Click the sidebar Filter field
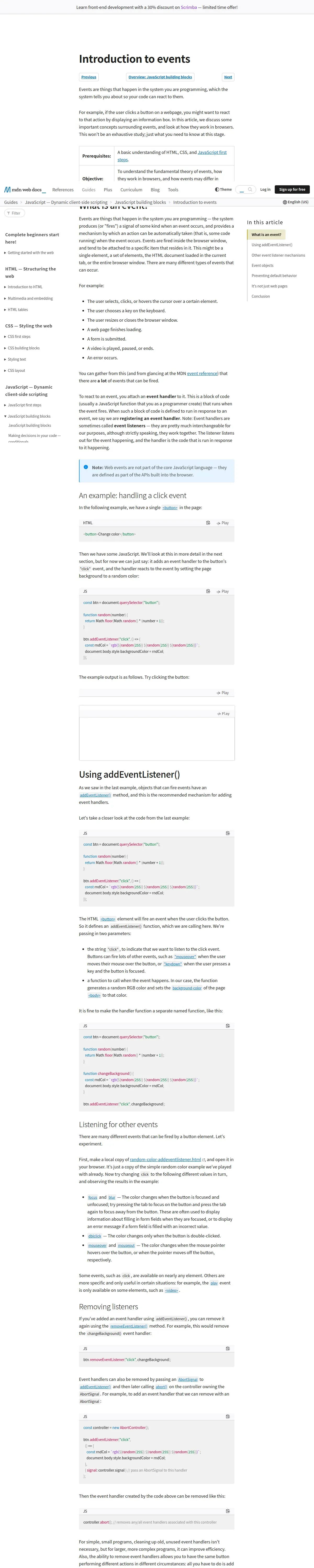Screen dimensions: 314x1568 (15, 213)
